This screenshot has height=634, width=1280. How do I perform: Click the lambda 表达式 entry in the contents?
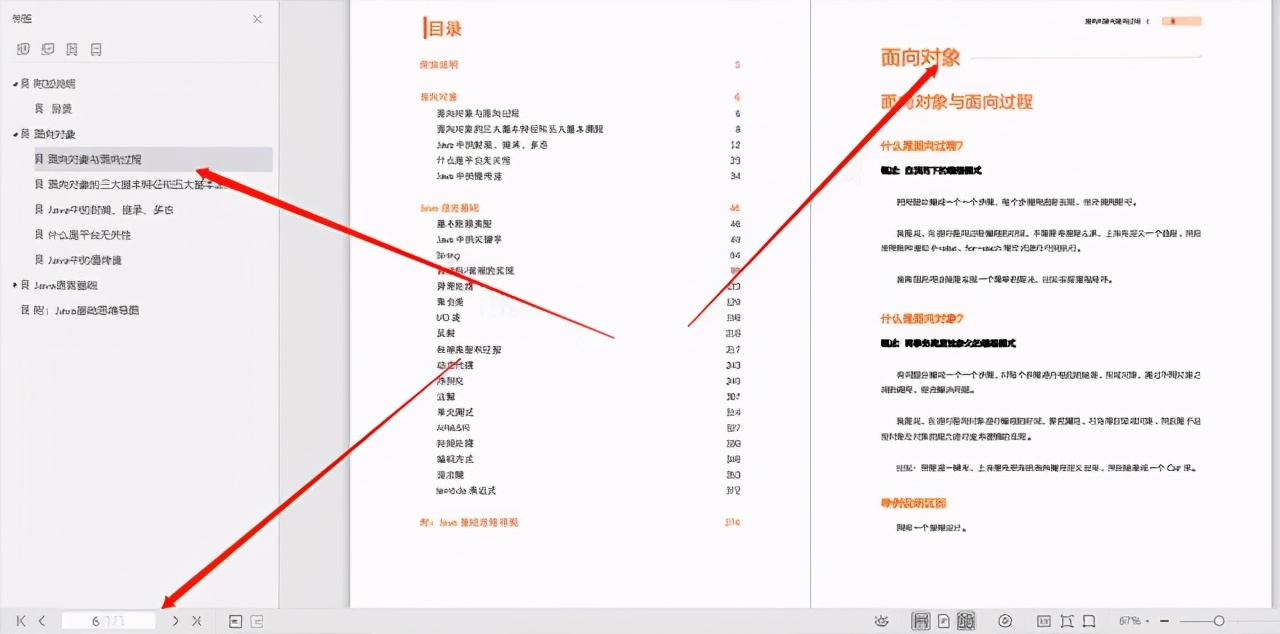pos(466,491)
